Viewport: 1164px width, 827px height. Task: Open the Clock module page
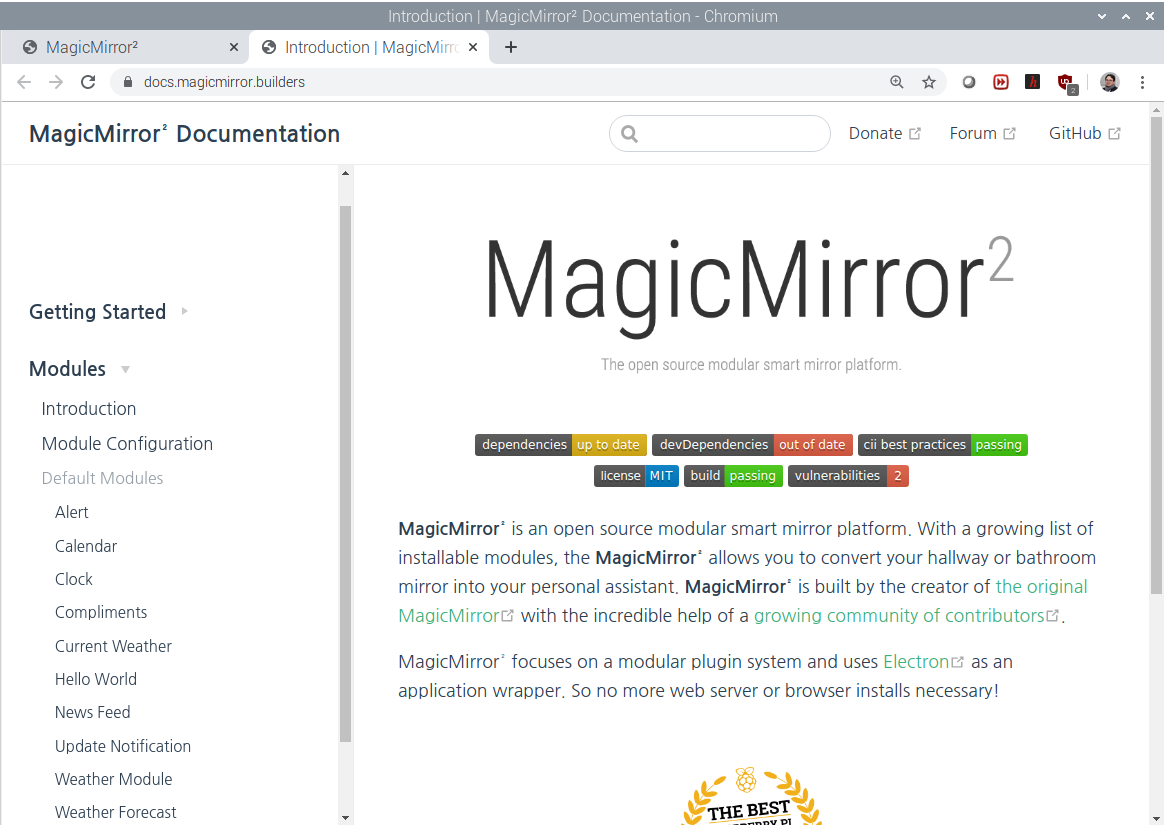click(73, 579)
